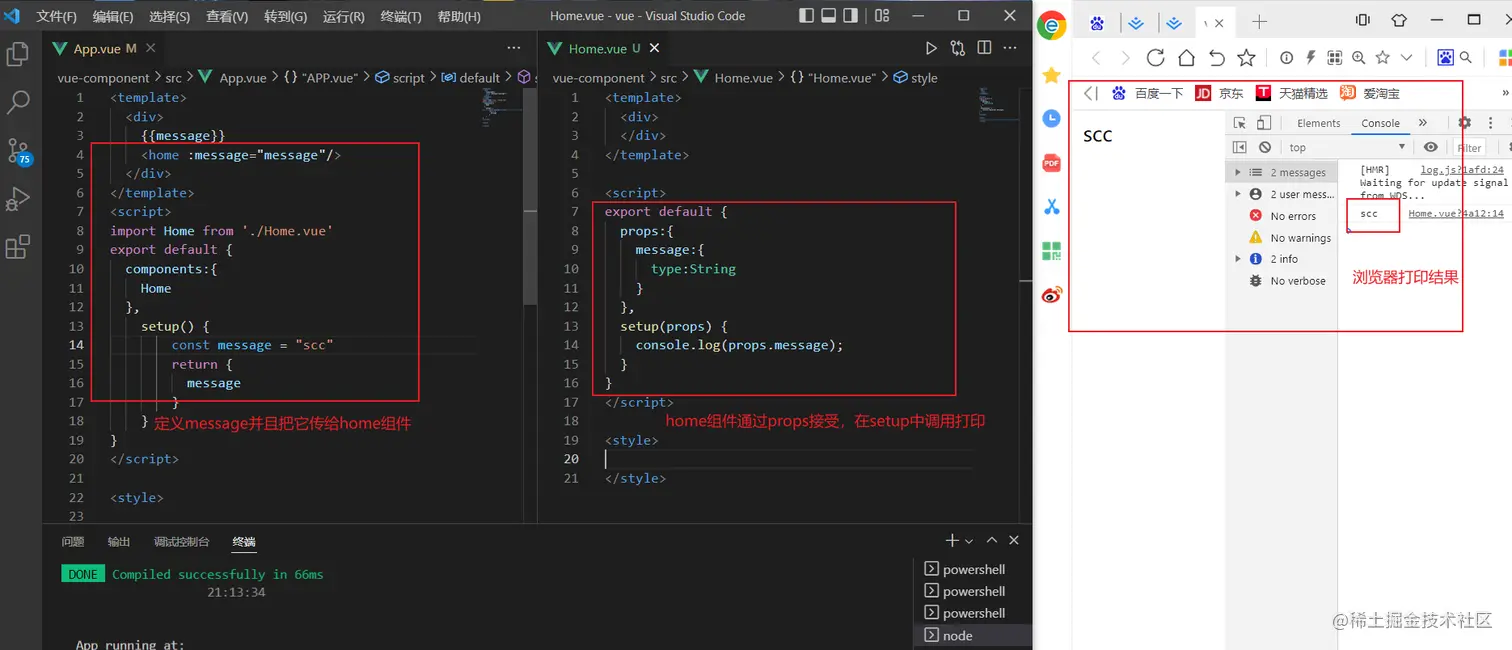Go forward in the browser
Viewport: 1512px width, 650px height.
click(x=1125, y=58)
